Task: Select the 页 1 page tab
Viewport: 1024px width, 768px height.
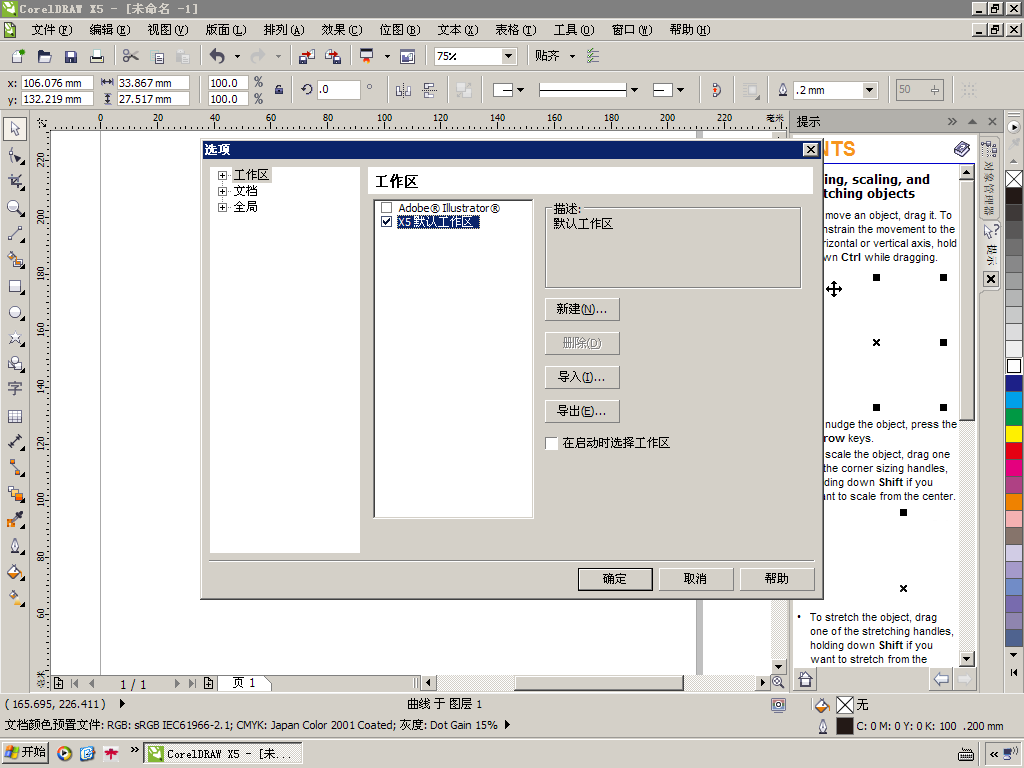Action: [244, 683]
